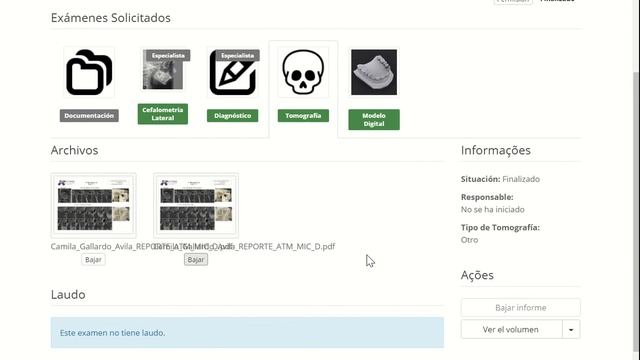Click the Especialista badge on Diagnóstico
The height and width of the screenshot is (360, 640).
click(x=238, y=56)
